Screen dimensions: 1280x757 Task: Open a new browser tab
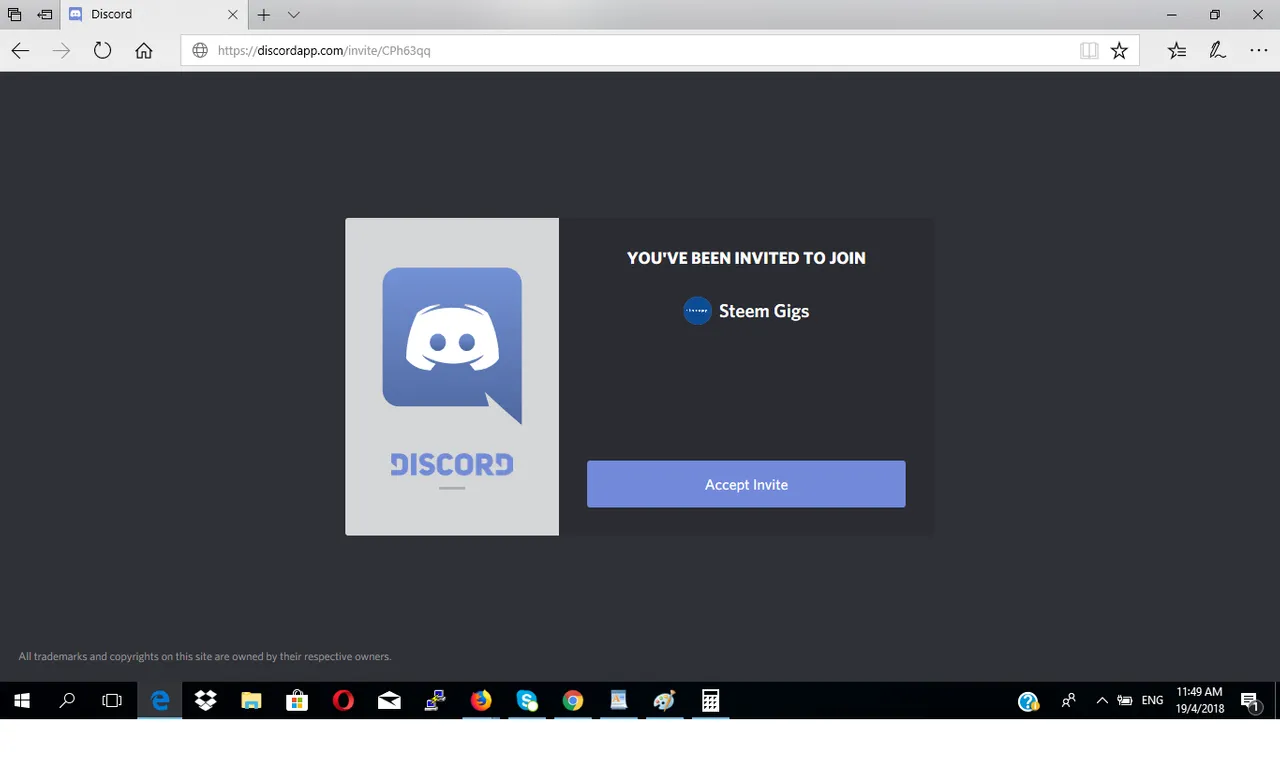264,15
